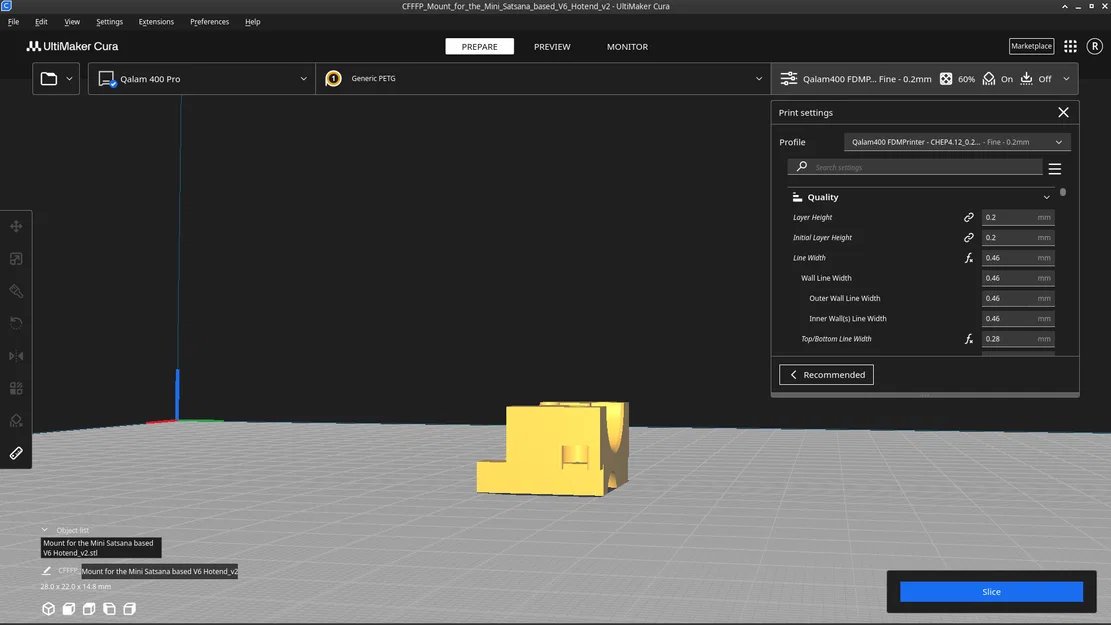The width and height of the screenshot is (1111, 625).
Task: Collapse the print settings summary chevron
Action: (x=1066, y=79)
